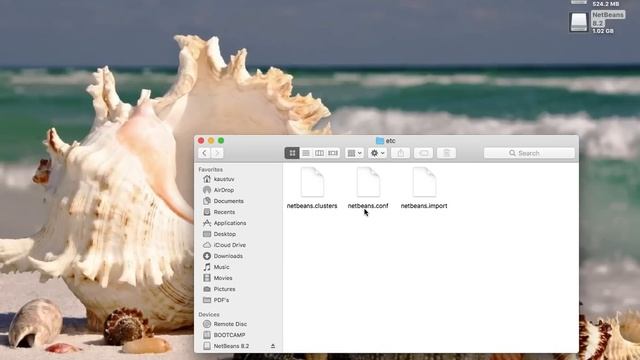Click the Delete trash toolbar button

447,153
